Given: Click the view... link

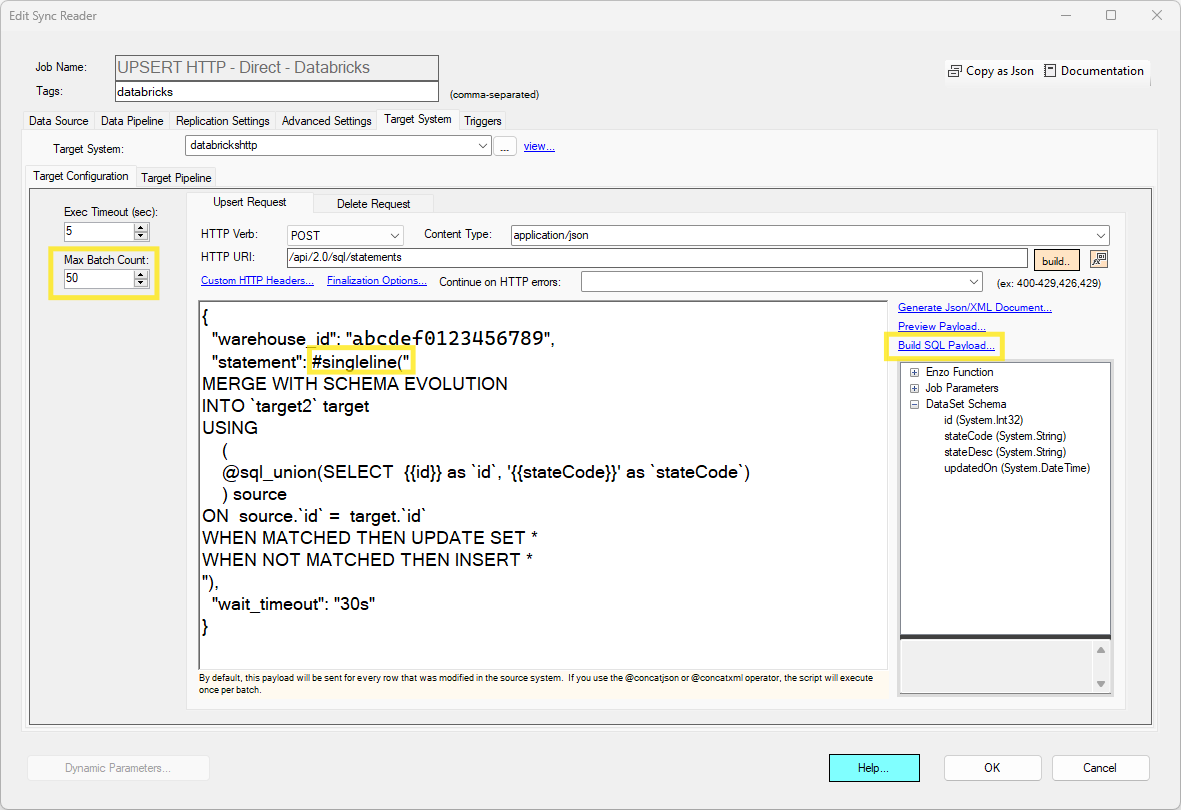Looking at the screenshot, I should 539,146.
